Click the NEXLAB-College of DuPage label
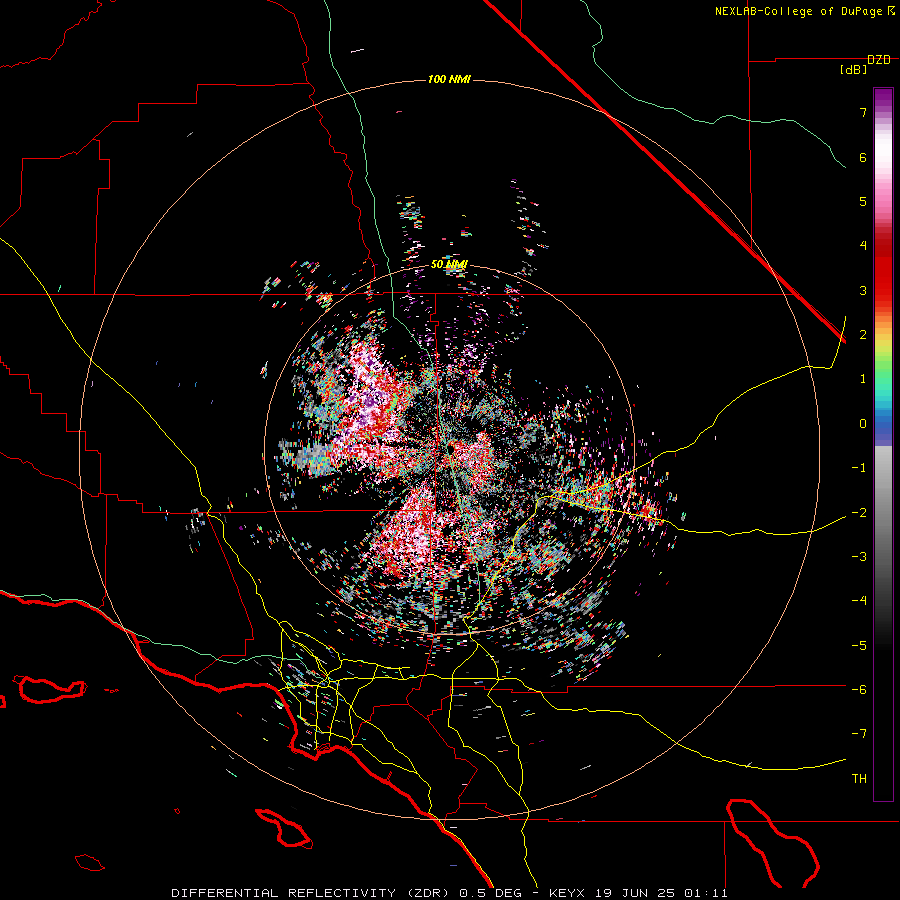Viewport: 900px width, 900px height. [x=798, y=11]
